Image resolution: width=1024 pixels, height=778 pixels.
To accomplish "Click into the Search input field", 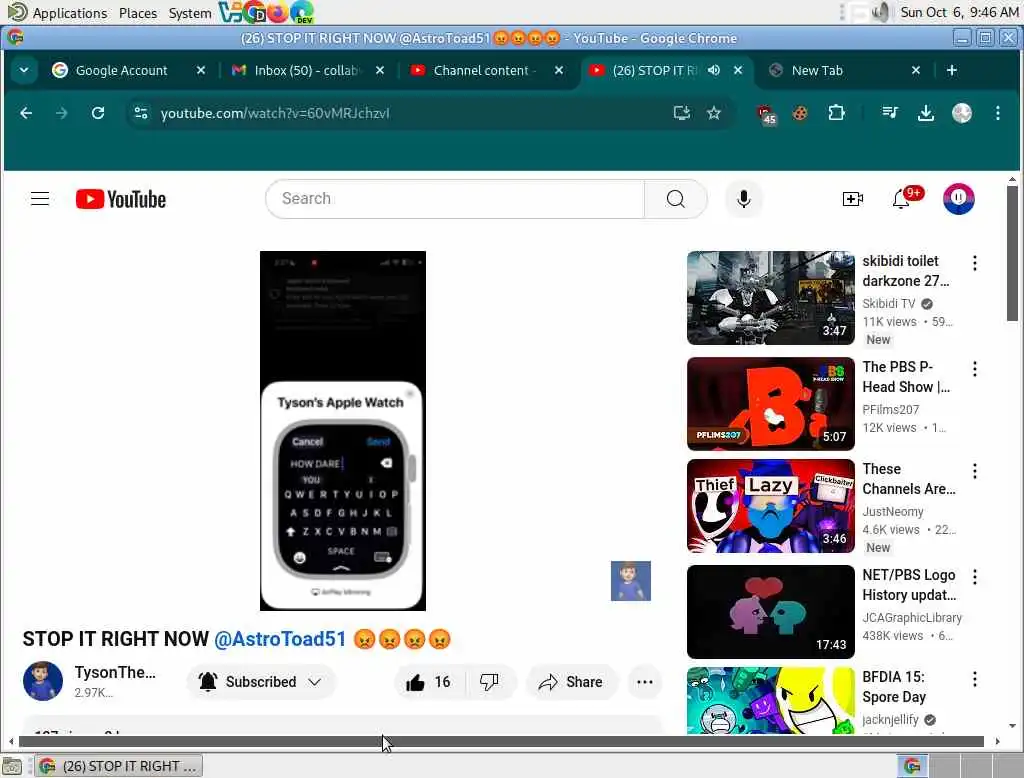I will [455, 199].
